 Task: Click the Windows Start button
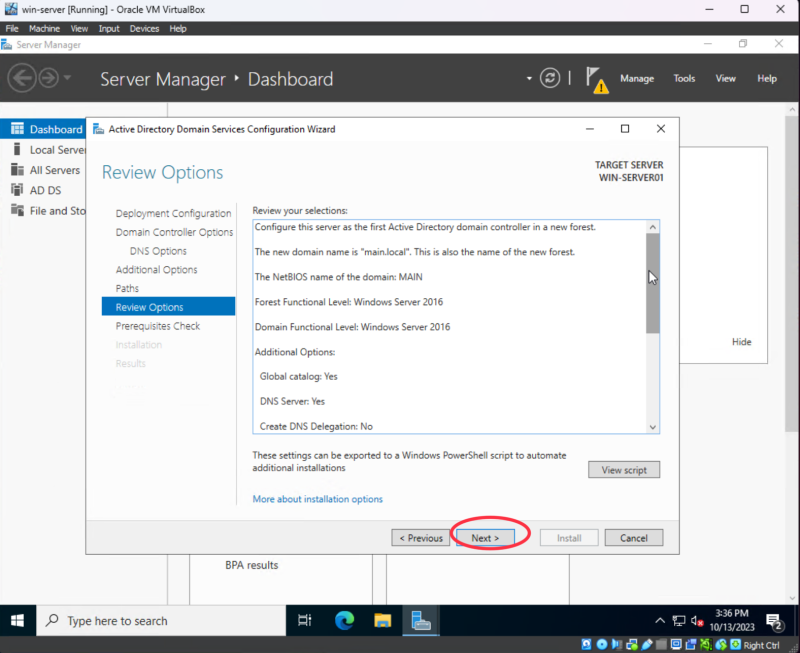coord(17,621)
